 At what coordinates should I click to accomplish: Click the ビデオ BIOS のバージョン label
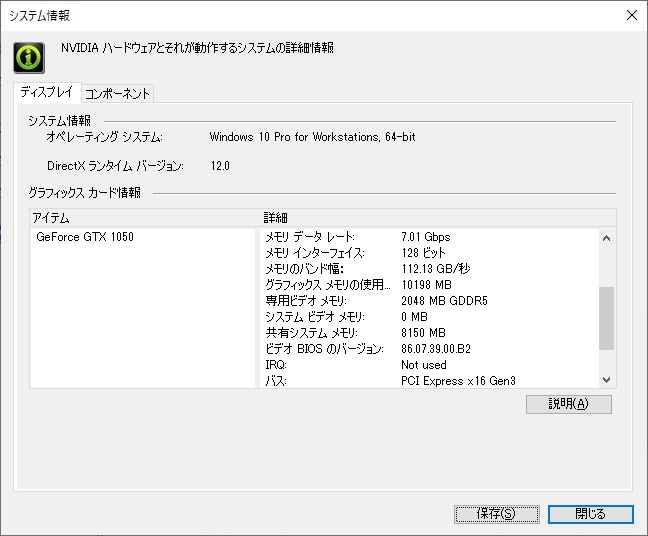click(x=324, y=349)
